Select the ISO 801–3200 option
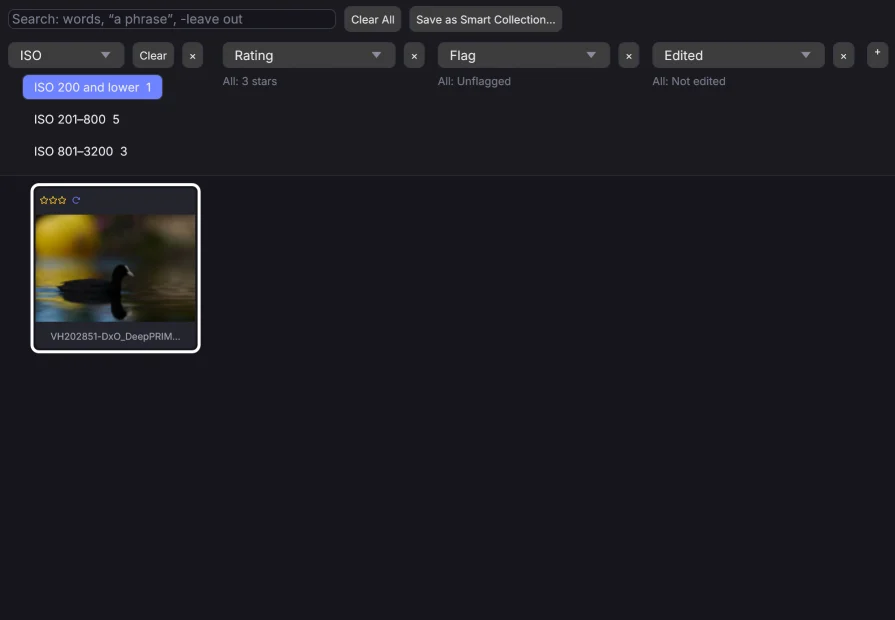Screen dimensions: 895x620 click(80, 151)
